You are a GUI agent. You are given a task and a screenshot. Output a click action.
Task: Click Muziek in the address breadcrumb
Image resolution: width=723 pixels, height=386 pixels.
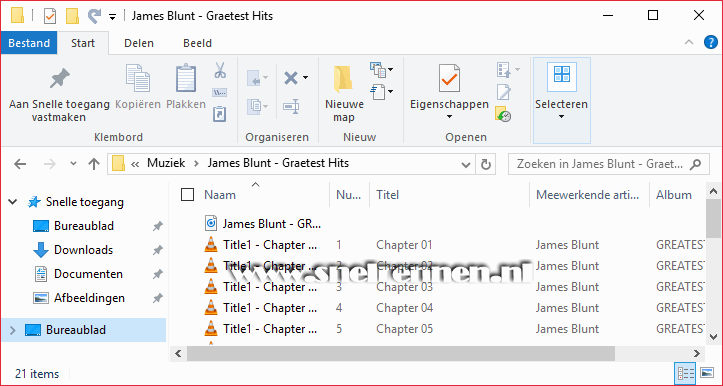(166, 163)
